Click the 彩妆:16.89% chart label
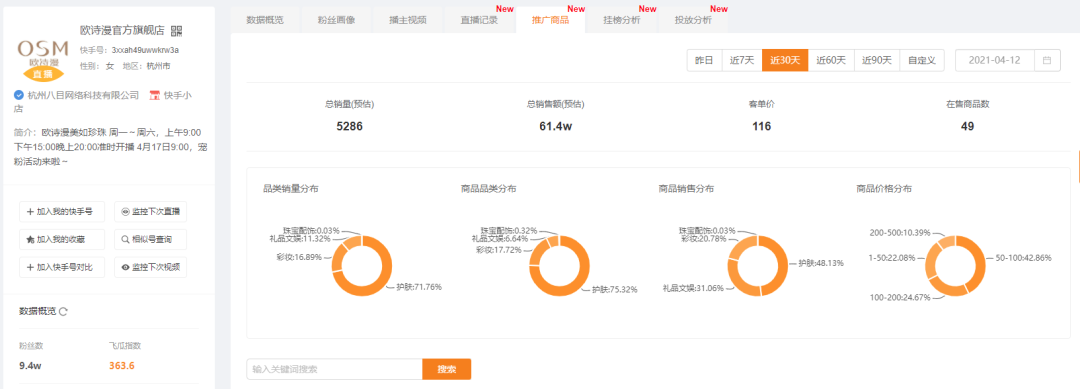 299,256
